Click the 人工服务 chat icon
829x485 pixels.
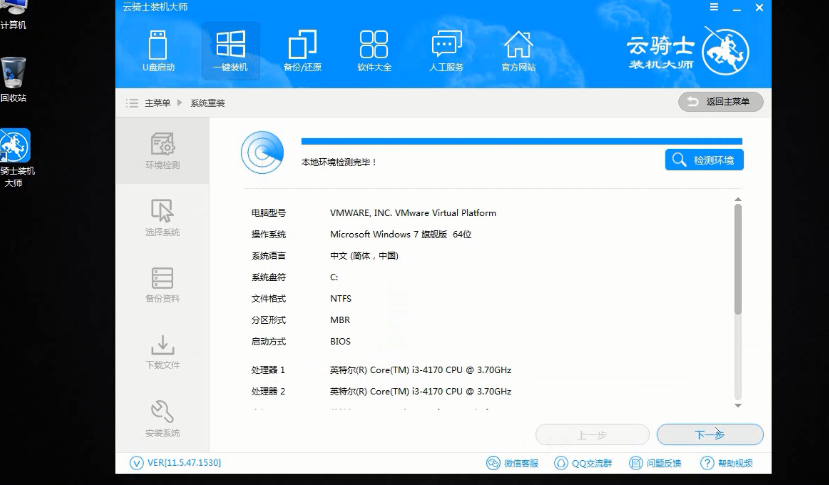click(x=446, y=51)
